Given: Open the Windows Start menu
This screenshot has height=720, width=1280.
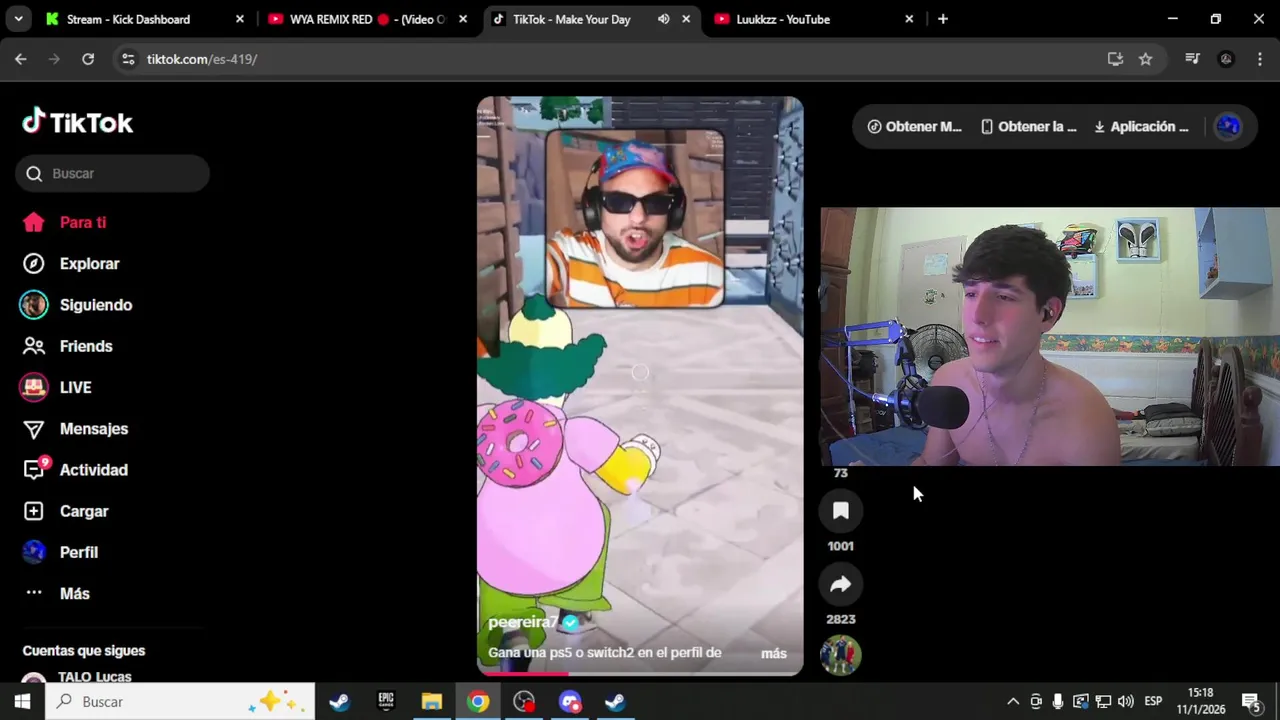Looking at the screenshot, I should (22, 702).
